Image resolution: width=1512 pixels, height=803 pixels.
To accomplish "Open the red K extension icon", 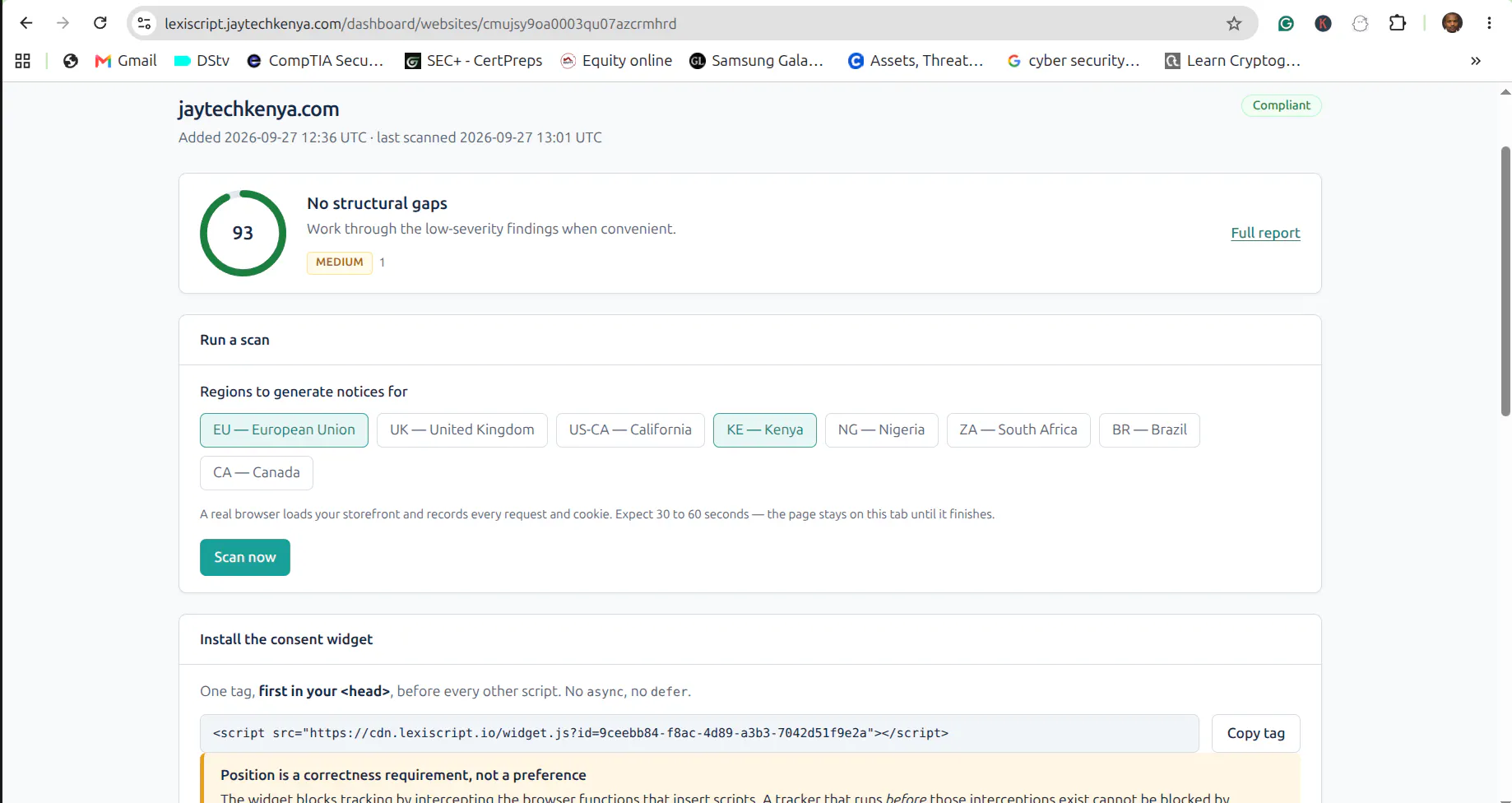I will pyautogui.click(x=1323, y=24).
